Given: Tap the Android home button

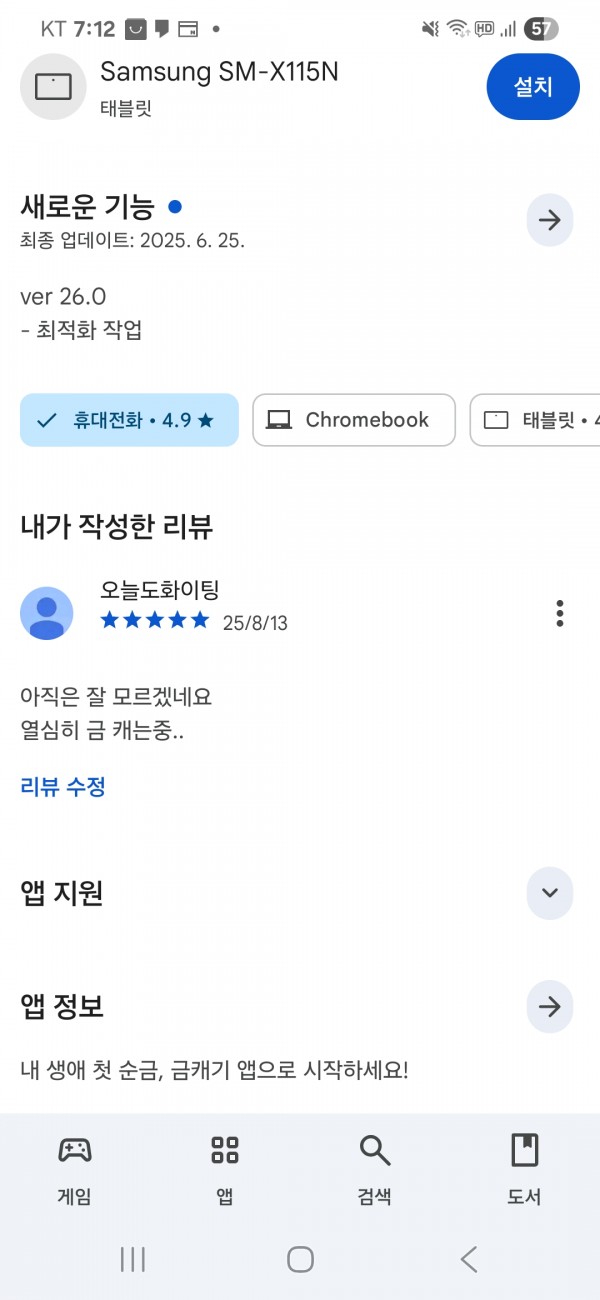Looking at the screenshot, I should coord(300,1259).
